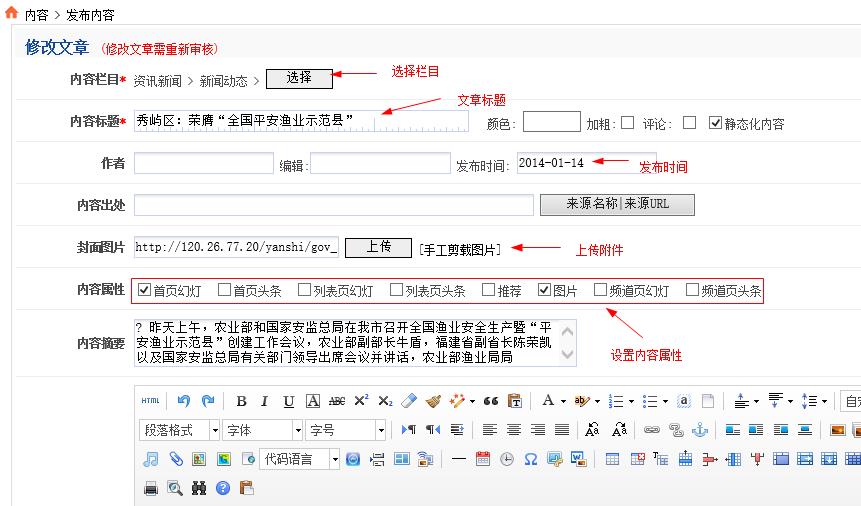The width and height of the screenshot is (861, 506).
Task: Expand the 字体 font dropdown
Action: coord(262,430)
